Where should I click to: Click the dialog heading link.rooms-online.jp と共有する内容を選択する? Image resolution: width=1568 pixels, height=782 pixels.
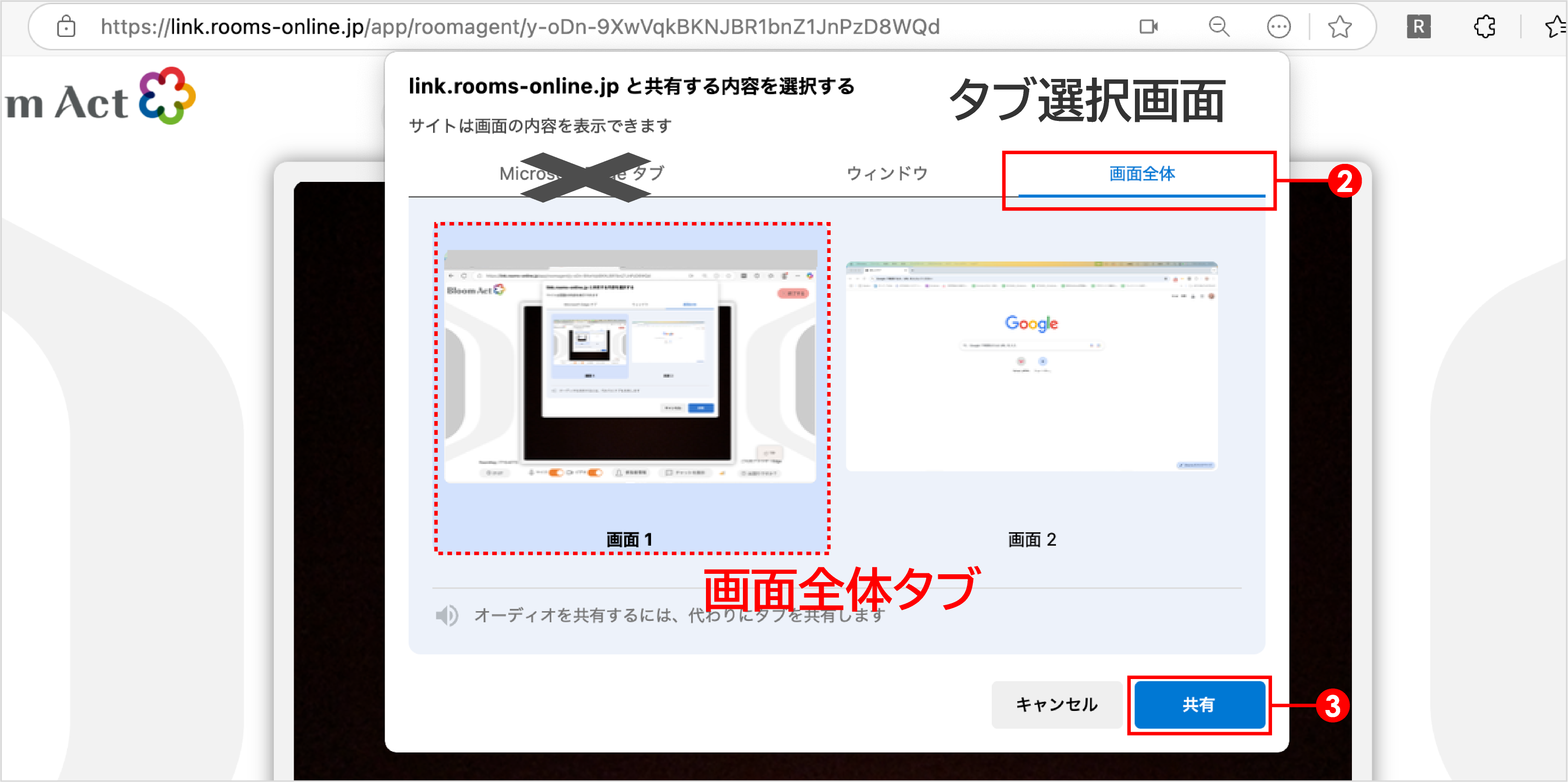[631, 86]
